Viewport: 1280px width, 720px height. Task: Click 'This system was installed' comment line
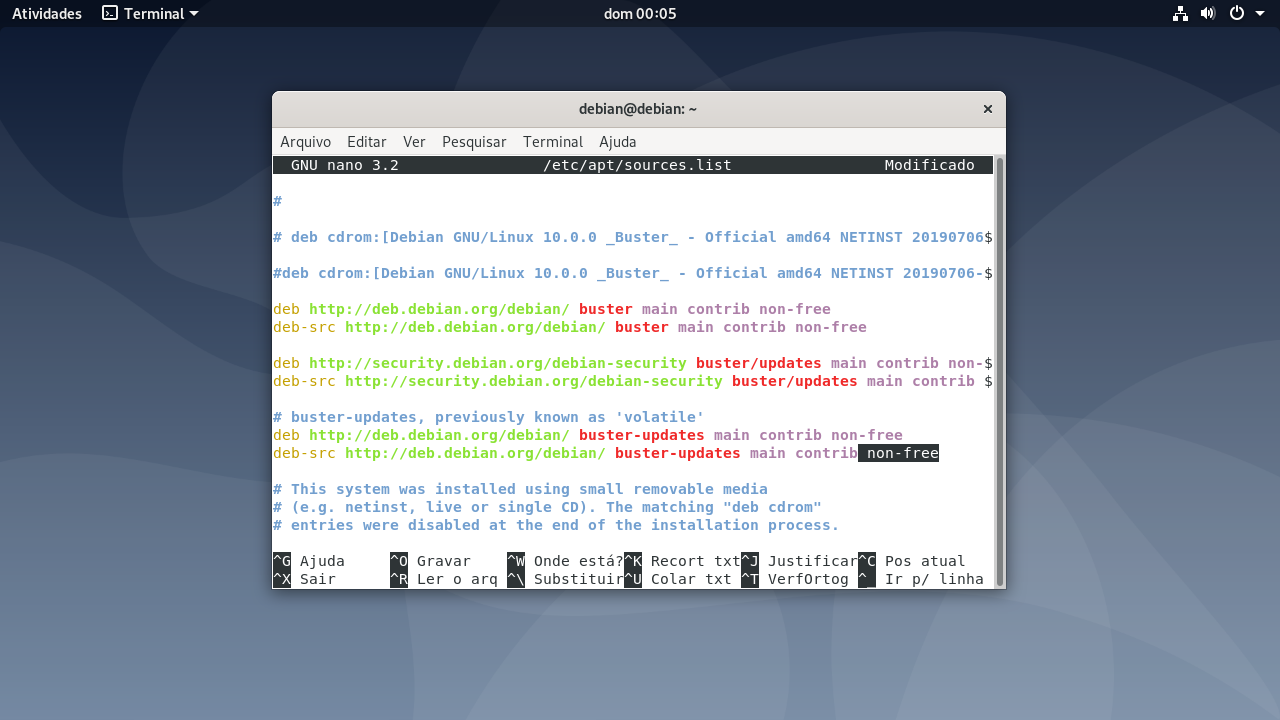point(520,489)
